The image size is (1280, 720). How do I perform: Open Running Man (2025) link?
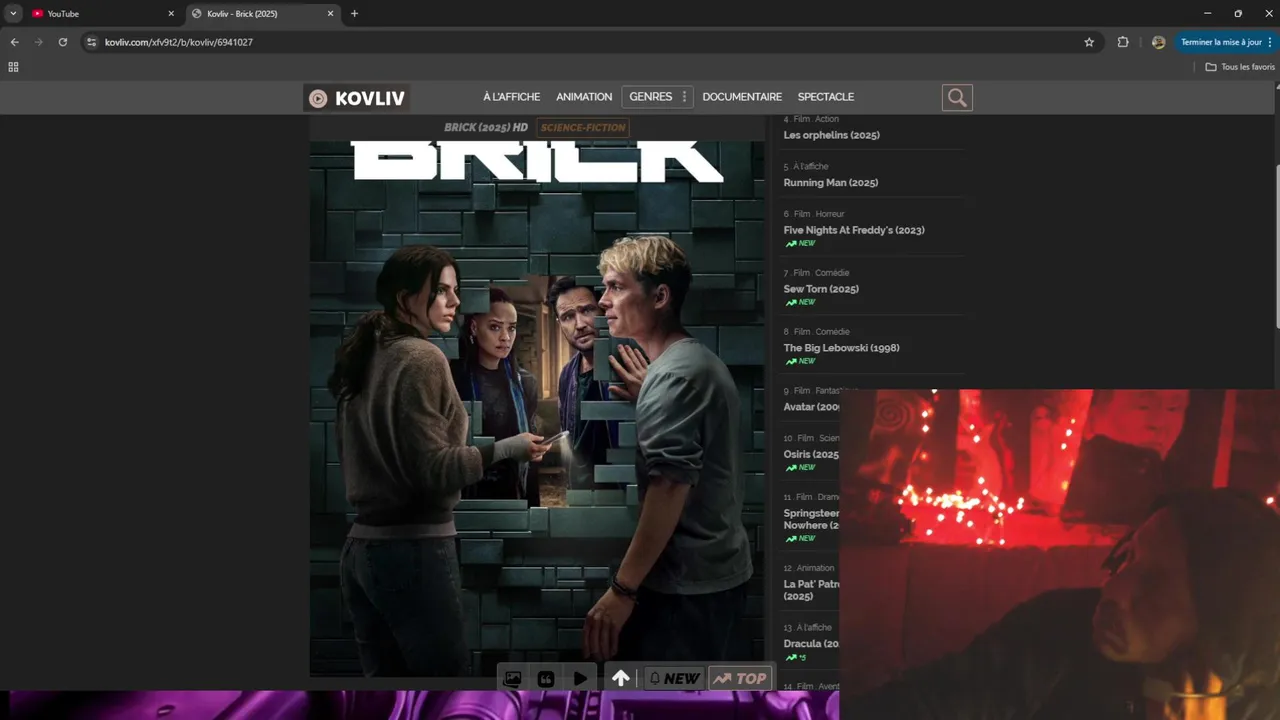830,183
